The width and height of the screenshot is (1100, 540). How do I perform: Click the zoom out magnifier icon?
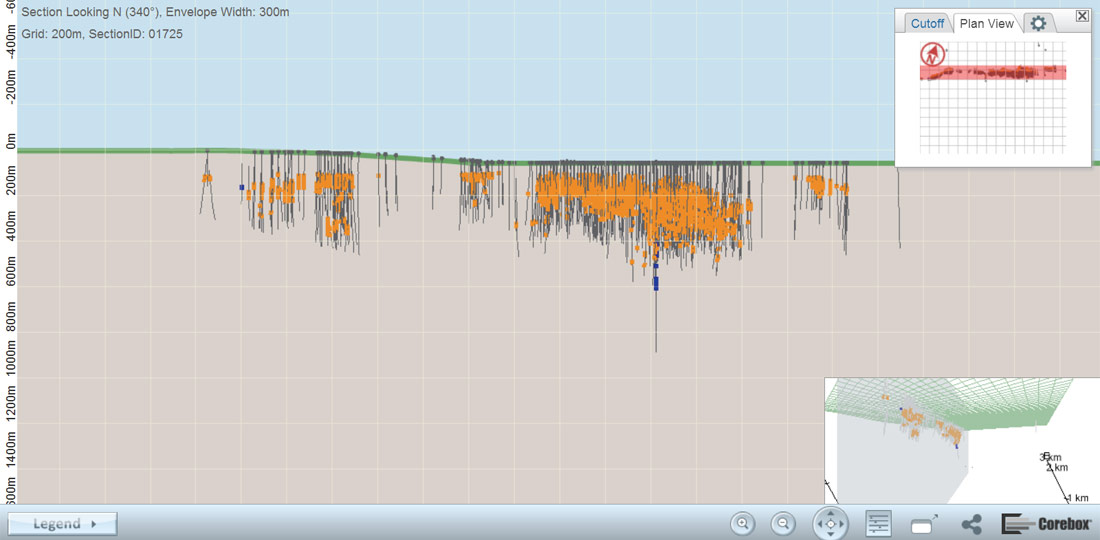pos(783,523)
